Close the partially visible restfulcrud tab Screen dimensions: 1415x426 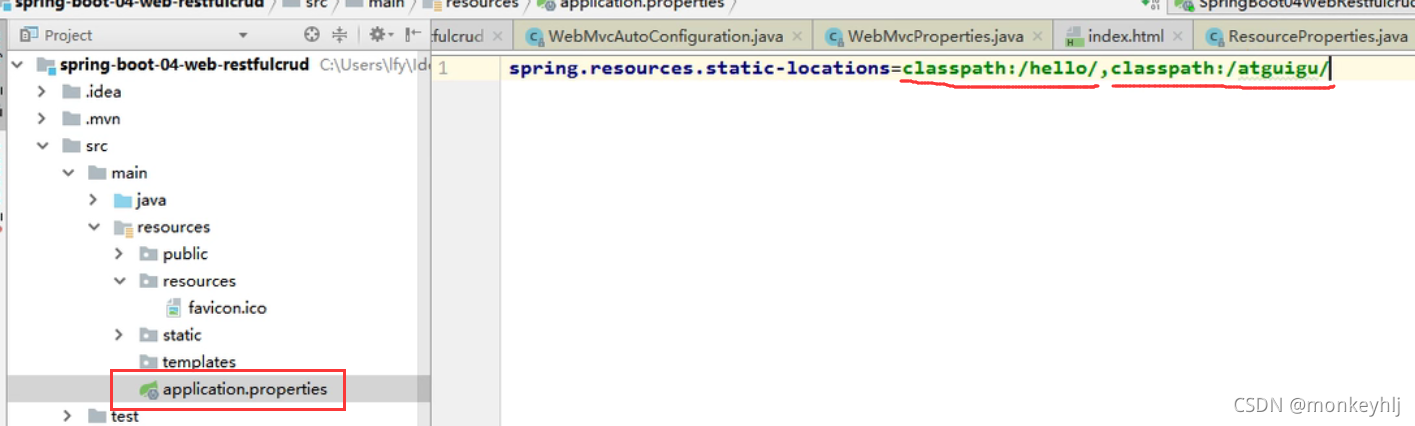coord(500,37)
